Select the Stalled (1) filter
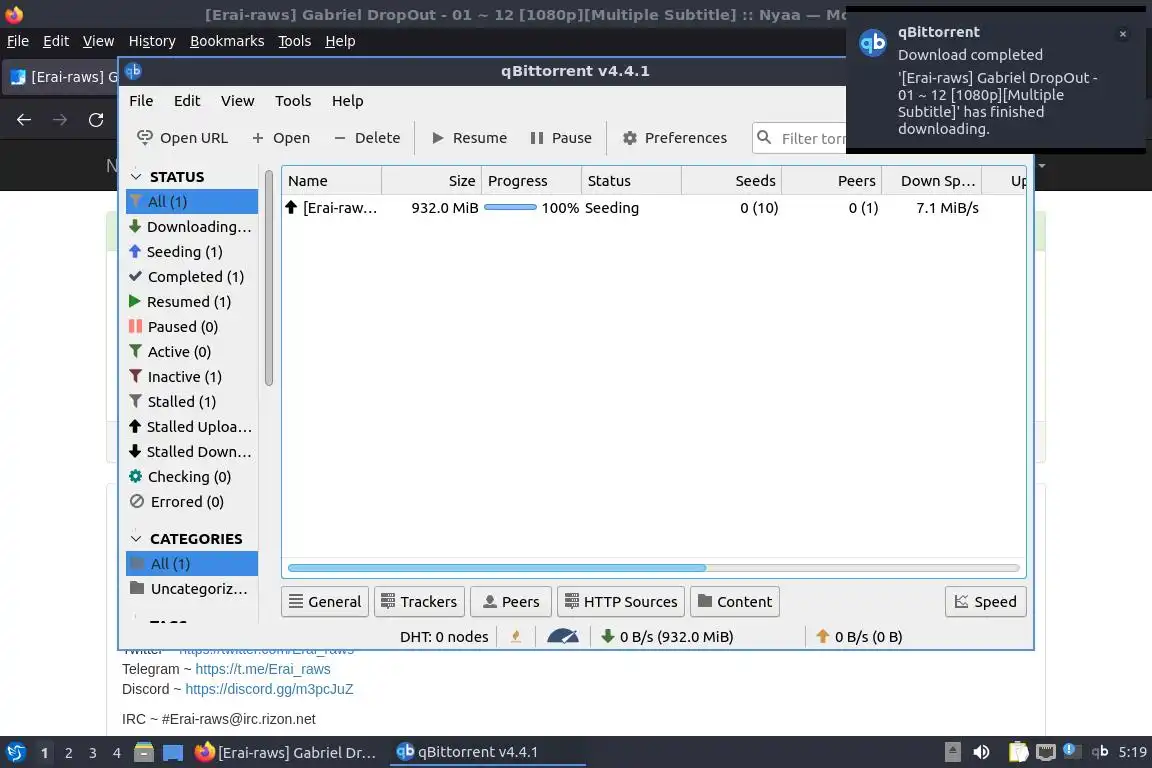The image size is (1152, 768). point(192,401)
